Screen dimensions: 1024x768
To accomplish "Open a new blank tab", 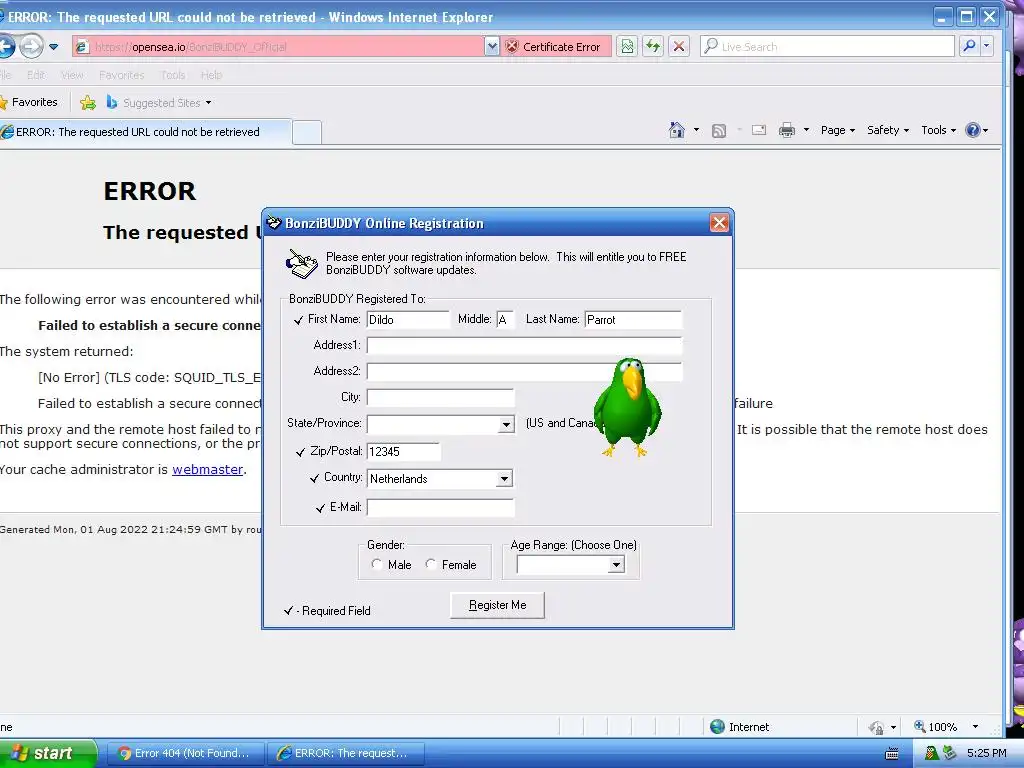I will pyautogui.click(x=307, y=133).
